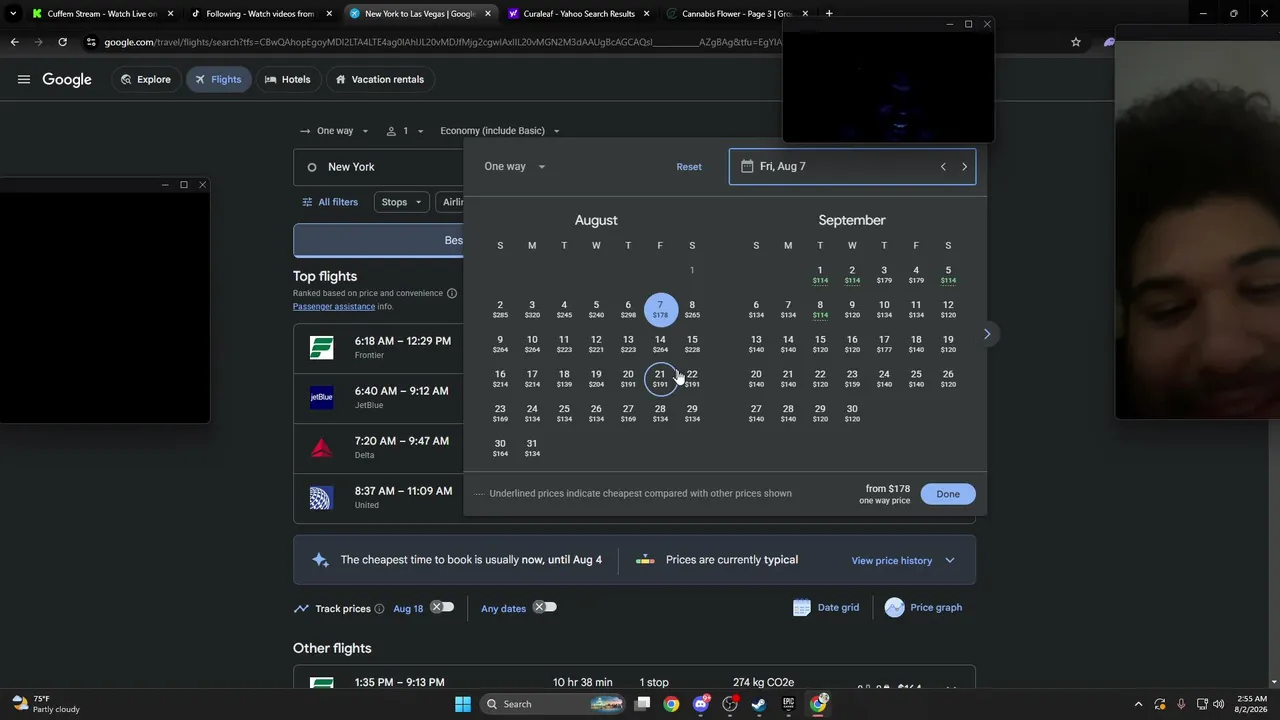Open the Google main menu hamburger

pyautogui.click(x=24, y=80)
